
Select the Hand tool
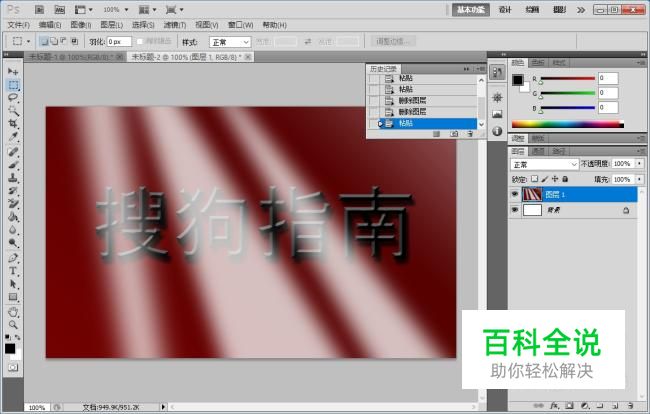click(13, 312)
